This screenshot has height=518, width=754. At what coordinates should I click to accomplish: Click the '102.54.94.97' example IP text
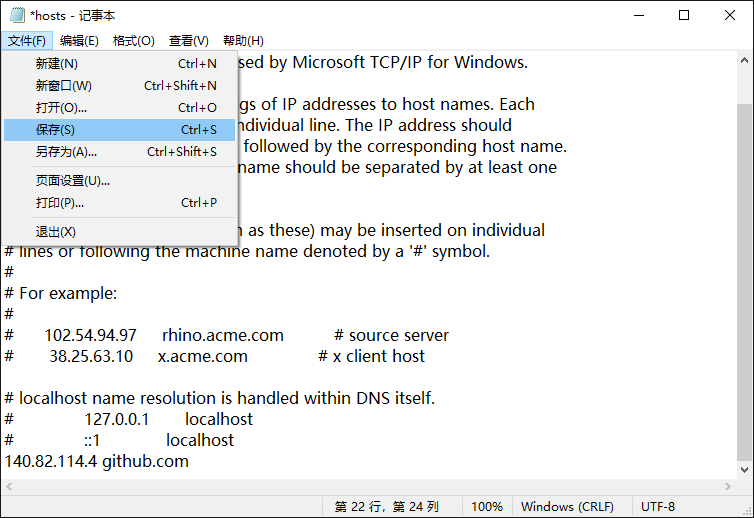[x=90, y=335]
